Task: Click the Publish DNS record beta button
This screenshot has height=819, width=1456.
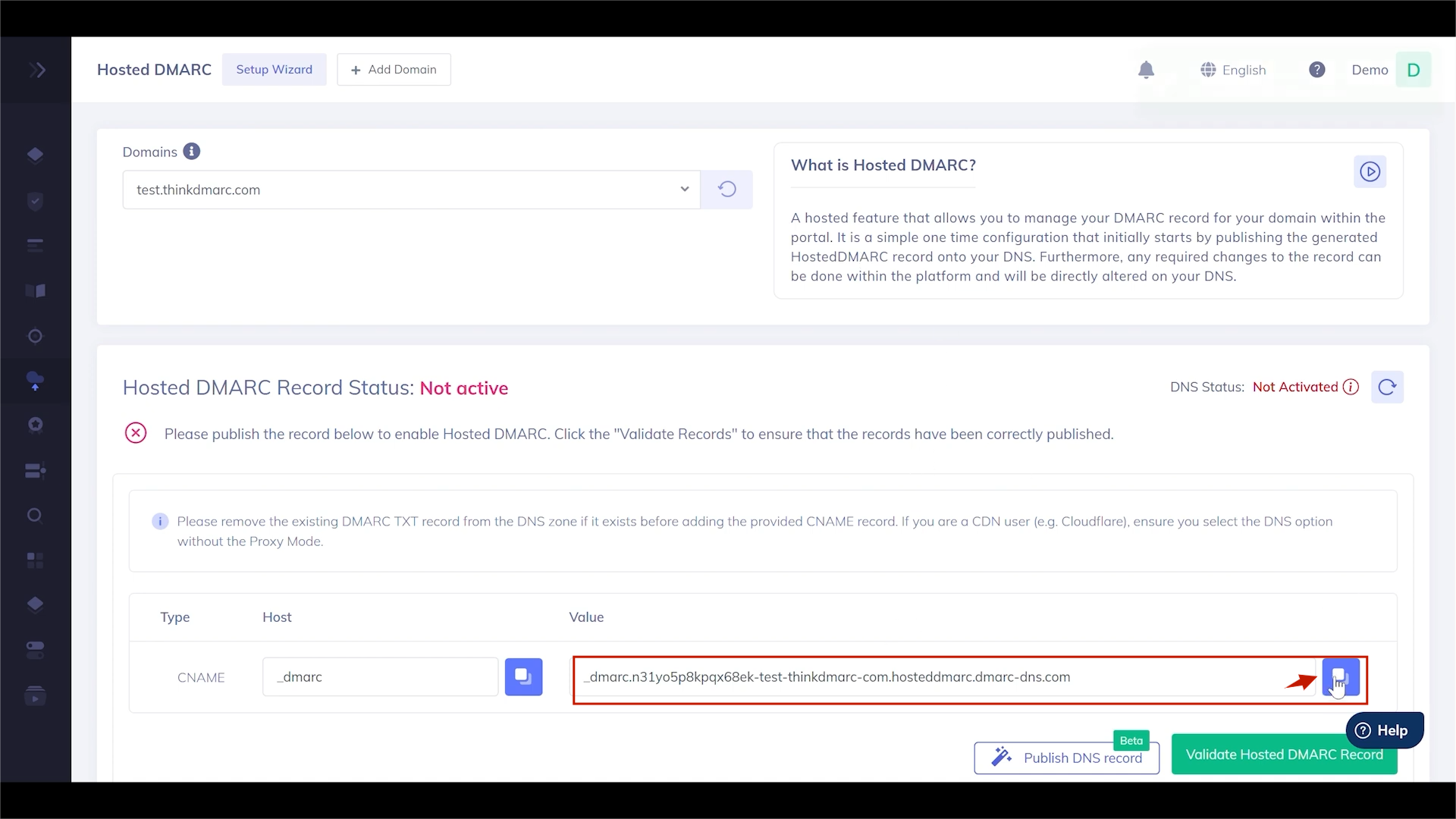Action: (x=1066, y=758)
